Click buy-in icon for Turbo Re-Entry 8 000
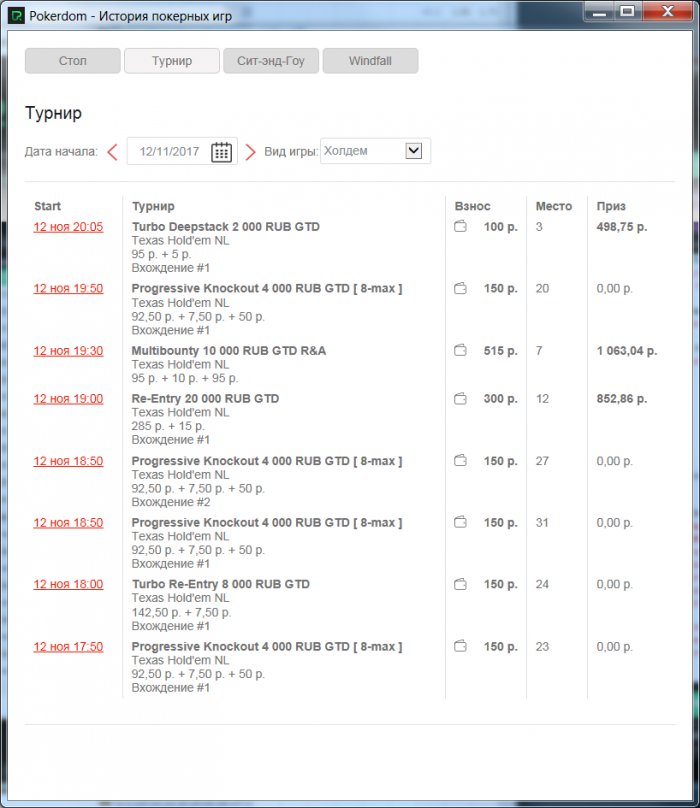This screenshot has height=808, width=700. click(x=461, y=585)
